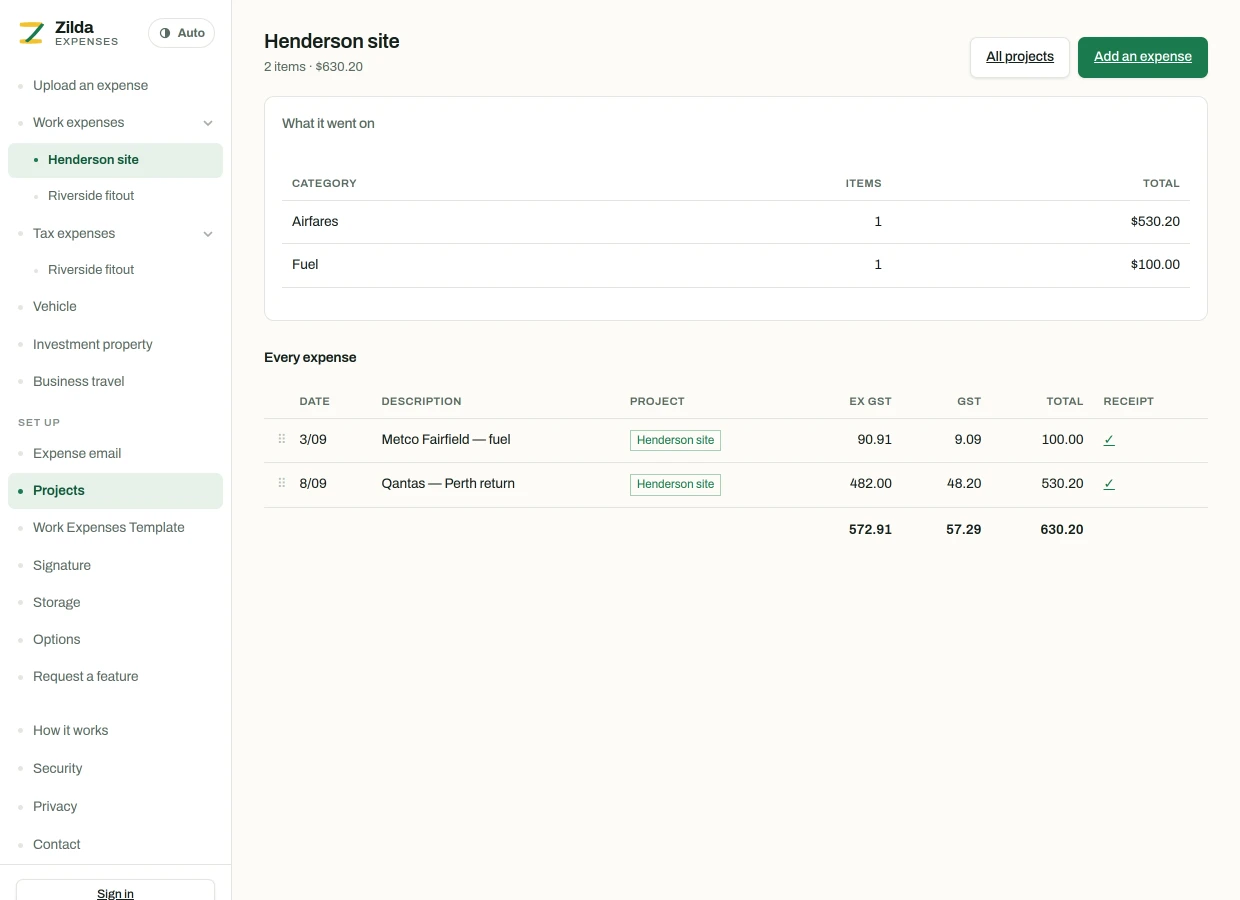Open the Contact page

pyautogui.click(x=57, y=844)
